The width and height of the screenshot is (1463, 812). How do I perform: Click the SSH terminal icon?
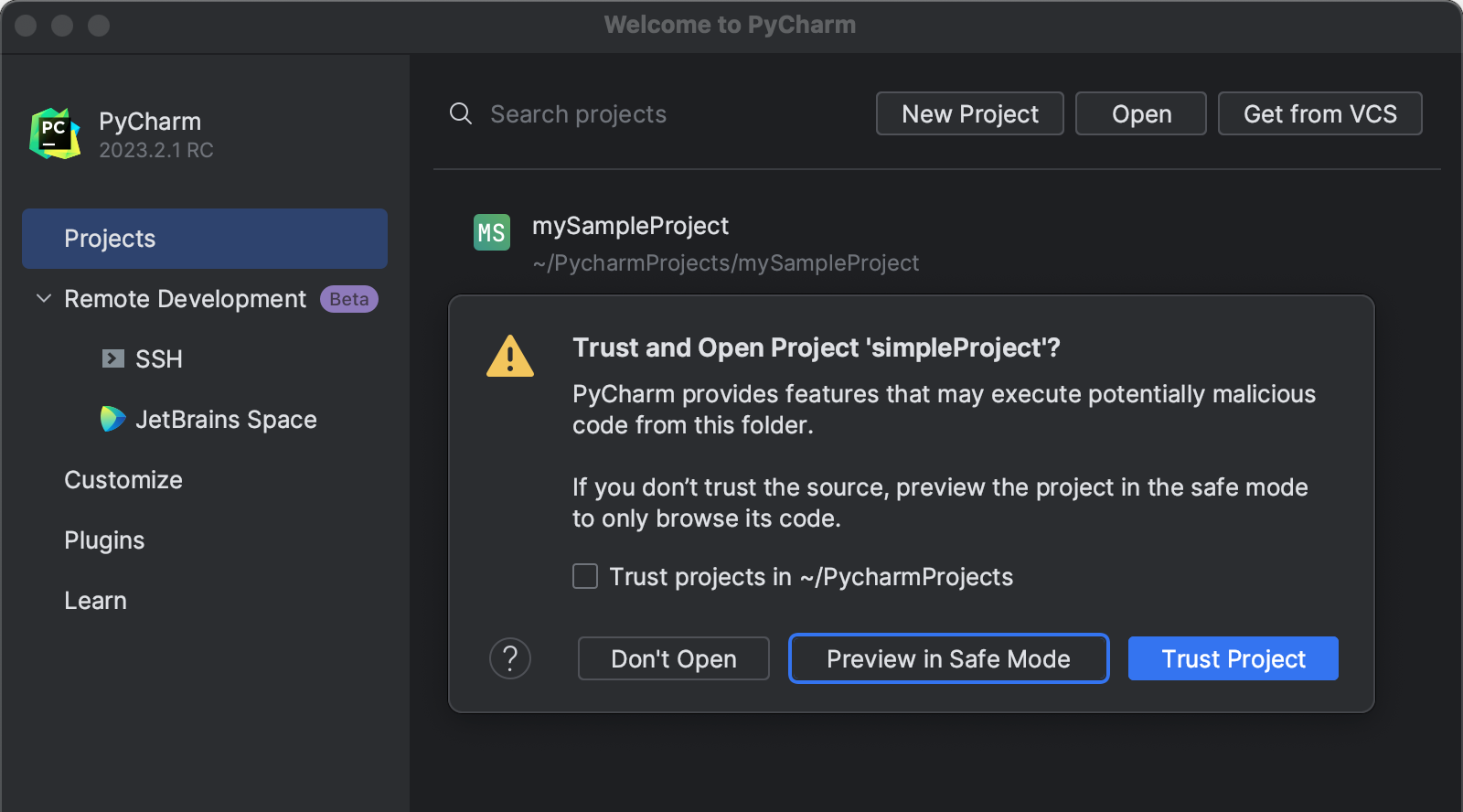coord(112,358)
